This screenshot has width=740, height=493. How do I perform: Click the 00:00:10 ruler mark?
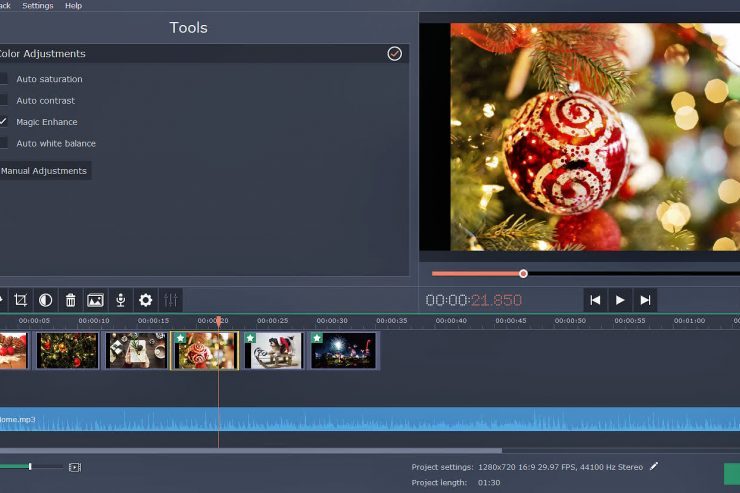point(94,320)
